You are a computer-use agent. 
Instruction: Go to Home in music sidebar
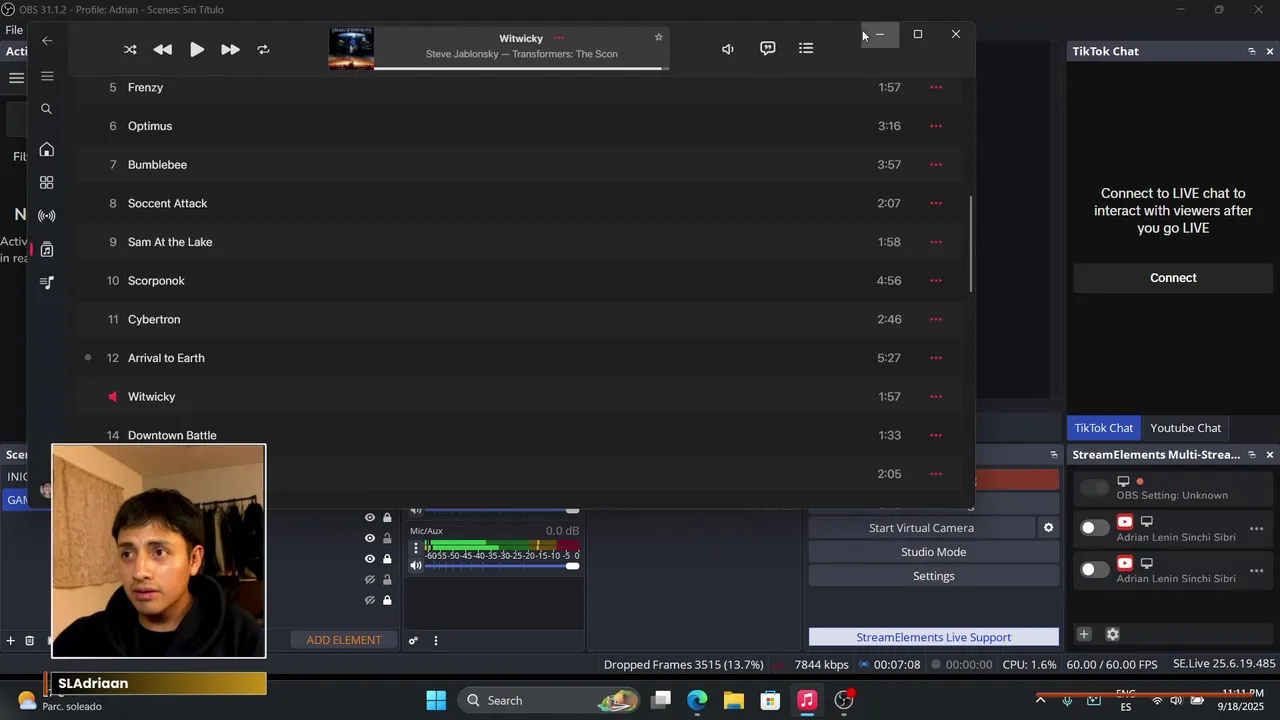pyautogui.click(x=47, y=150)
